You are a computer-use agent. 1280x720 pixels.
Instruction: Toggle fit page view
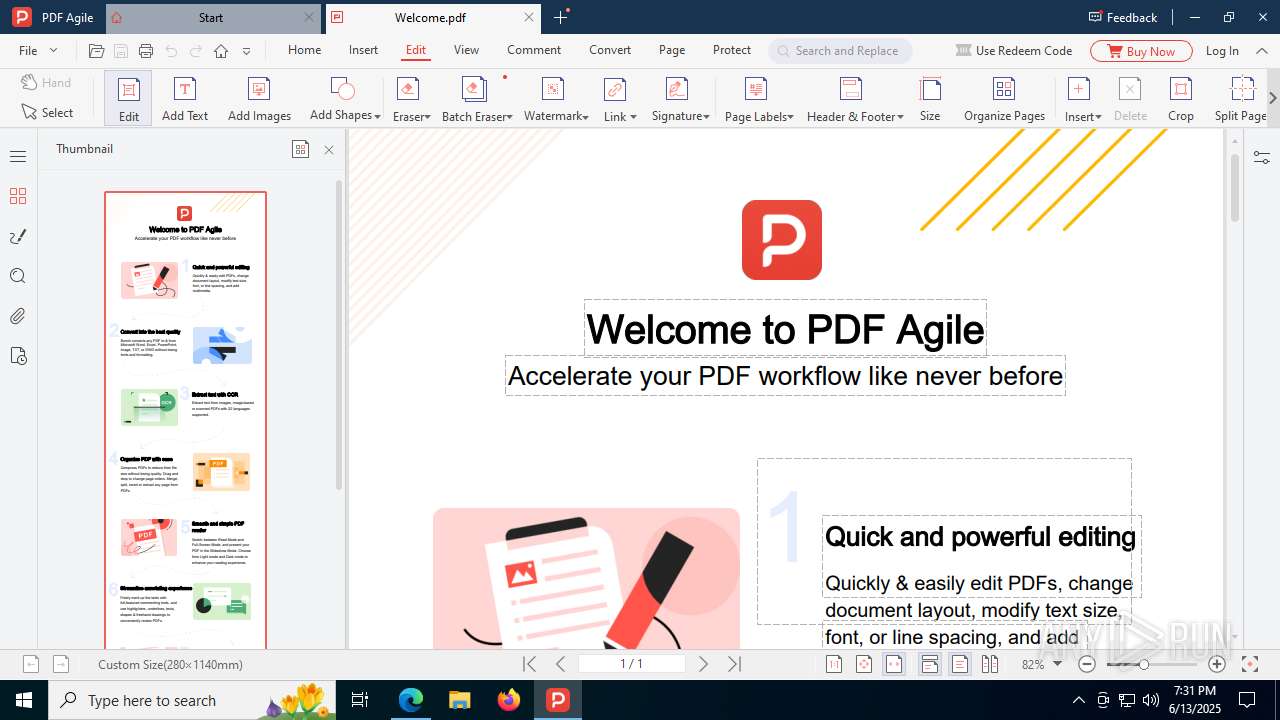[864, 664]
